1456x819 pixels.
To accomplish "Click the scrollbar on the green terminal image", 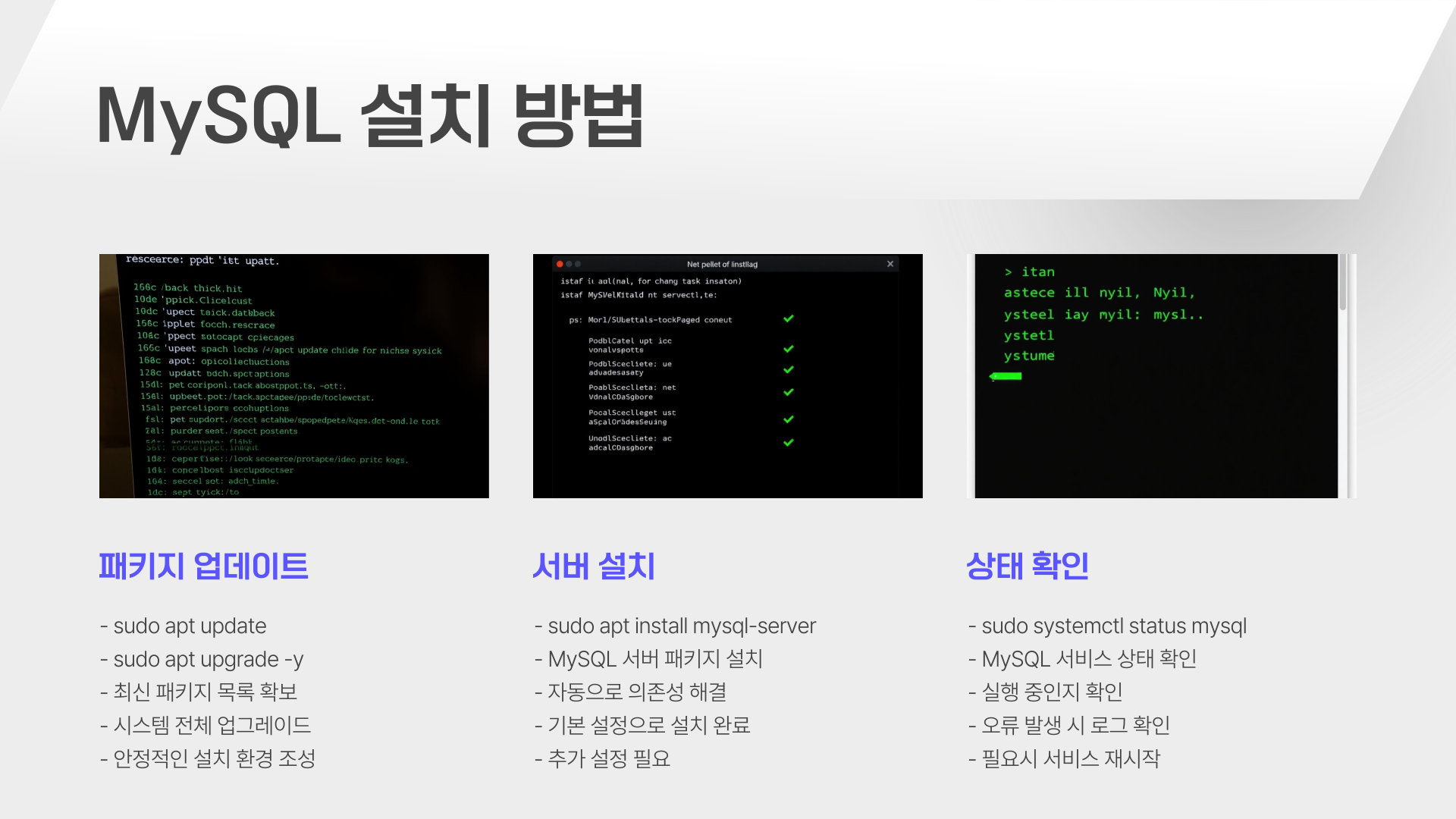I will (x=1342, y=283).
